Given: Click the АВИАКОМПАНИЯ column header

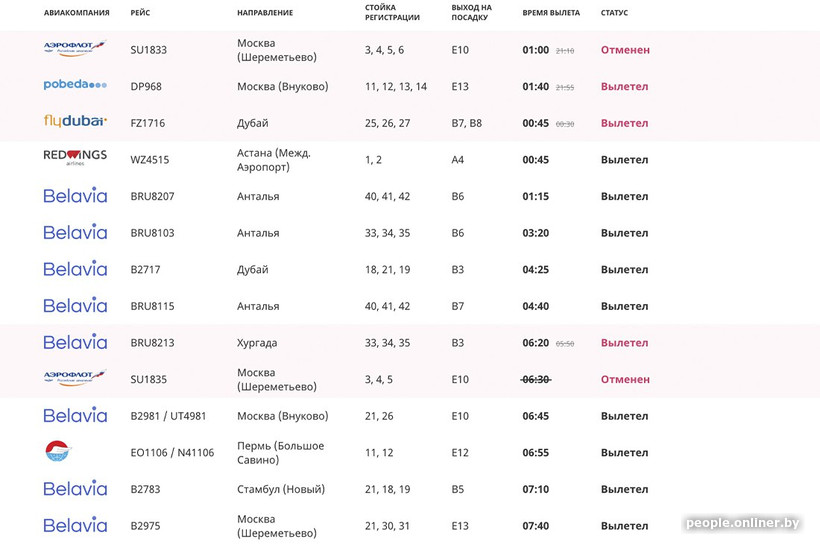Looking at the screenshot, I should pyautogui.click(x=77, y=13).
